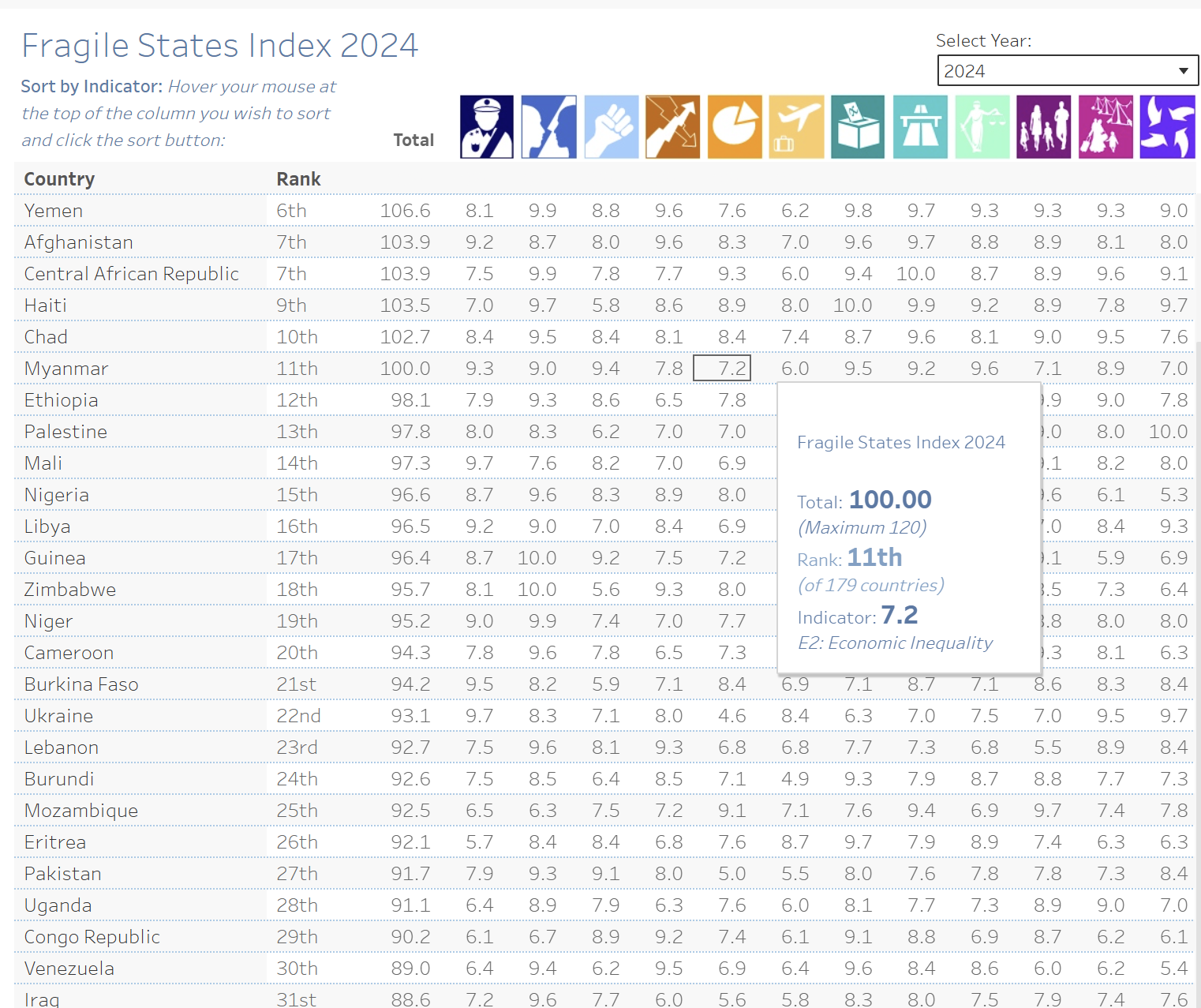The height and width of the screenshot is (1008, 1201).
Task: Select the Economic Inequality pie chart icon
Action: tap(734, 126)
